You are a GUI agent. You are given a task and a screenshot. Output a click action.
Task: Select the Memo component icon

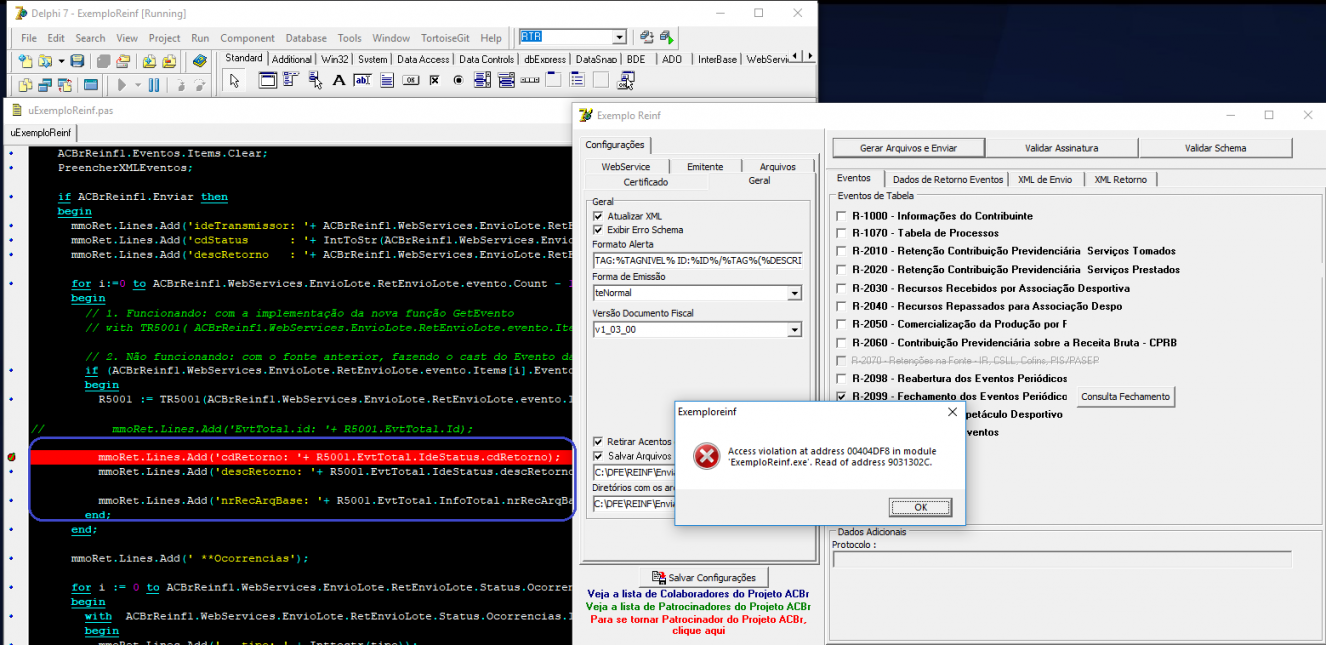point(387,81)
